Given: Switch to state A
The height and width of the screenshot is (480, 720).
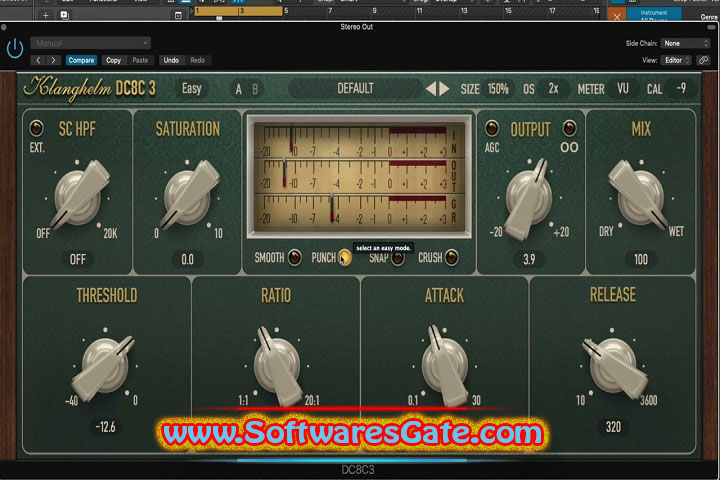Looking at the screenshot, I should [x=239, y=89].
